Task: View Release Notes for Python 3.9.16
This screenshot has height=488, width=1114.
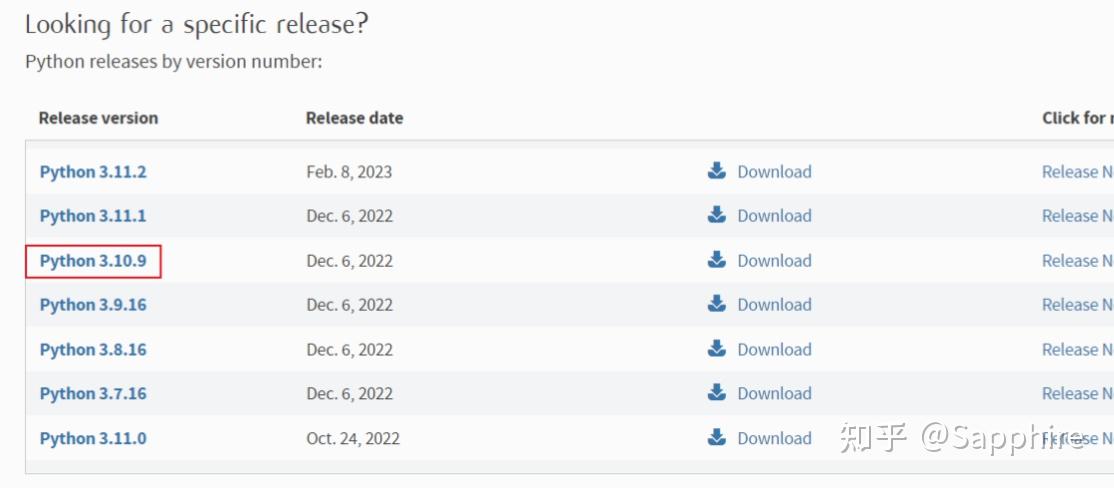Action: (1077, 305)
